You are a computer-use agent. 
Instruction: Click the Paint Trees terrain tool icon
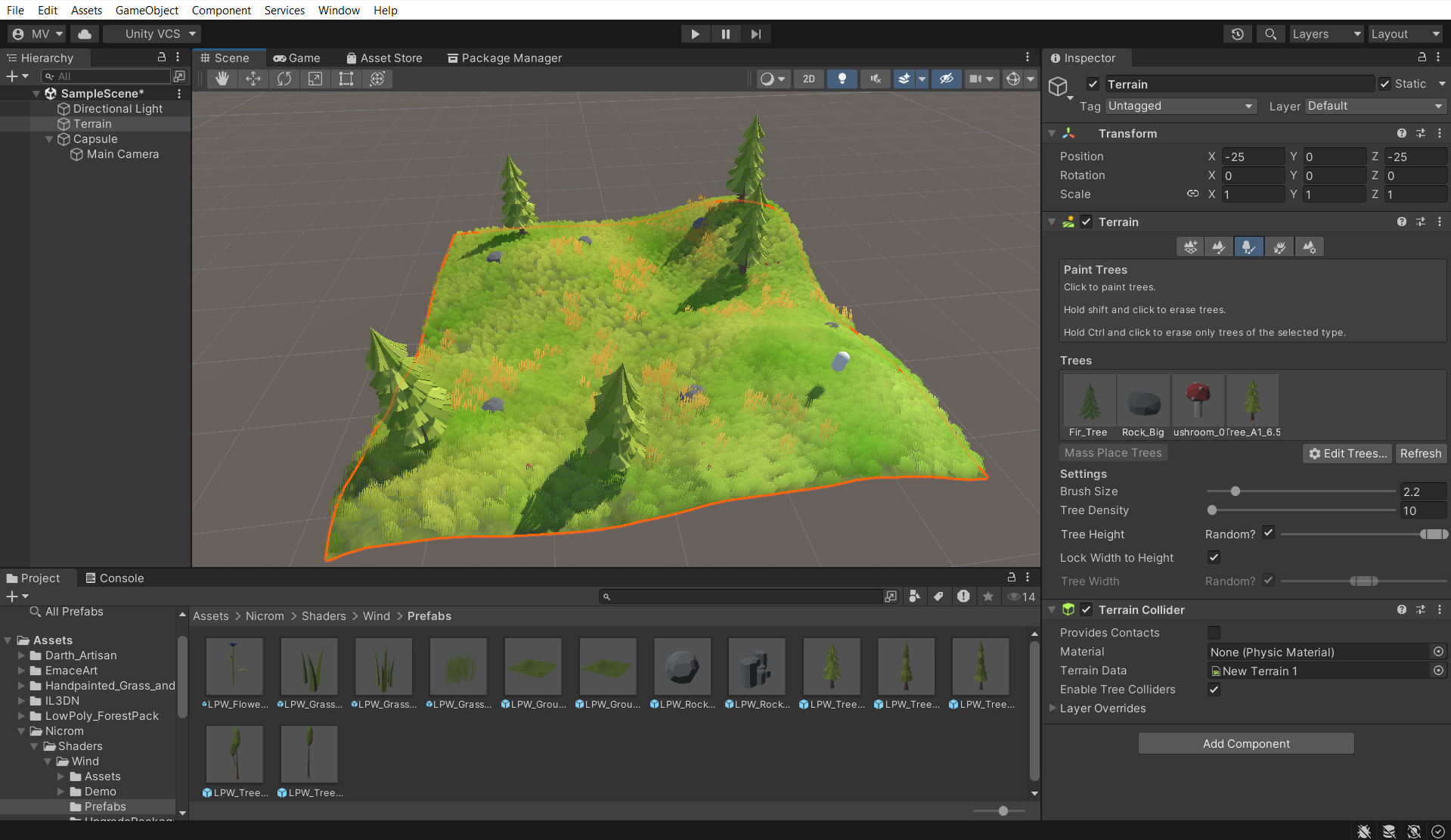(x=1248, y=247)
